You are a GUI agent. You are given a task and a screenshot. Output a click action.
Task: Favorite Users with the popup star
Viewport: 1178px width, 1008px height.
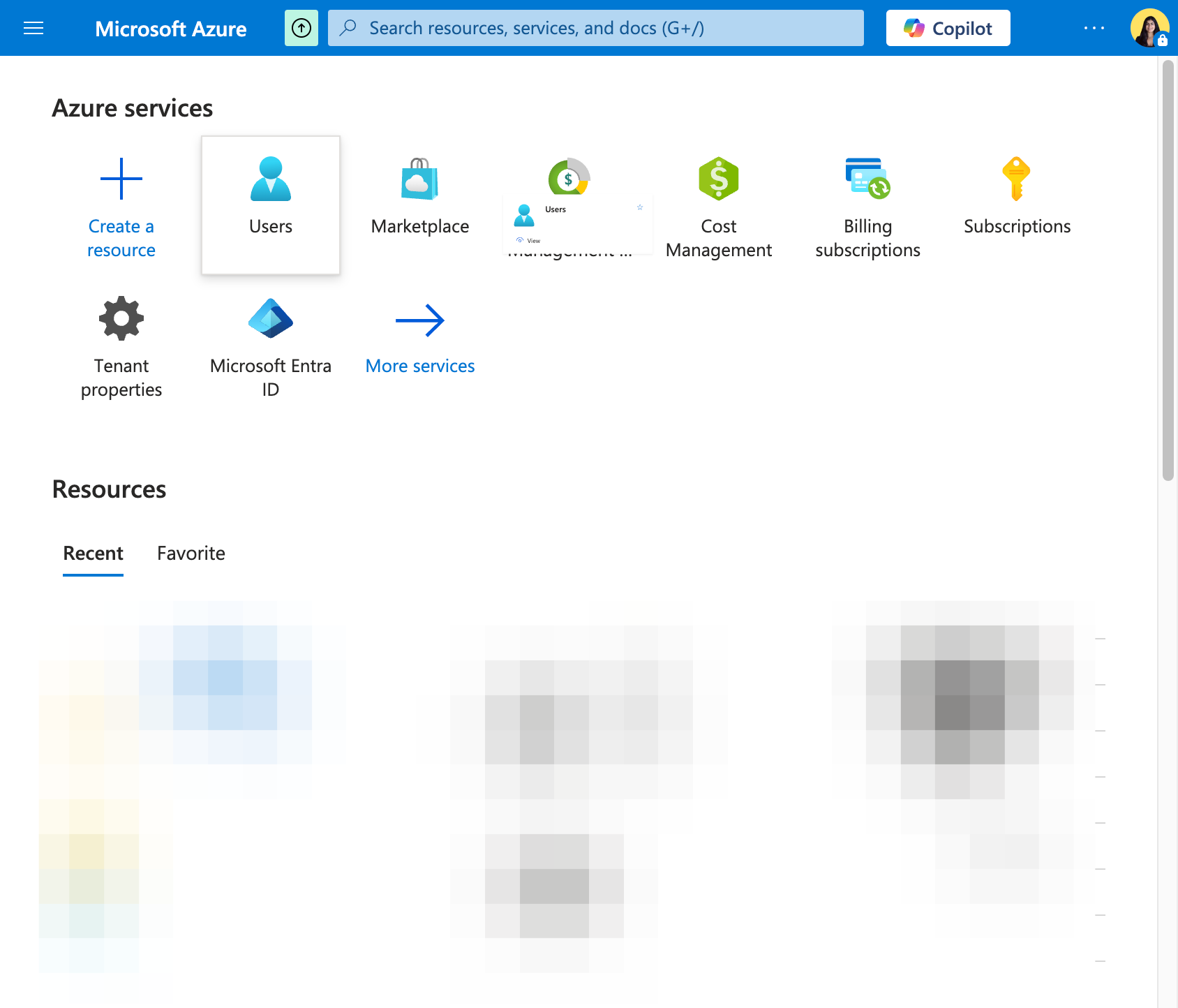tap(640, 207)
